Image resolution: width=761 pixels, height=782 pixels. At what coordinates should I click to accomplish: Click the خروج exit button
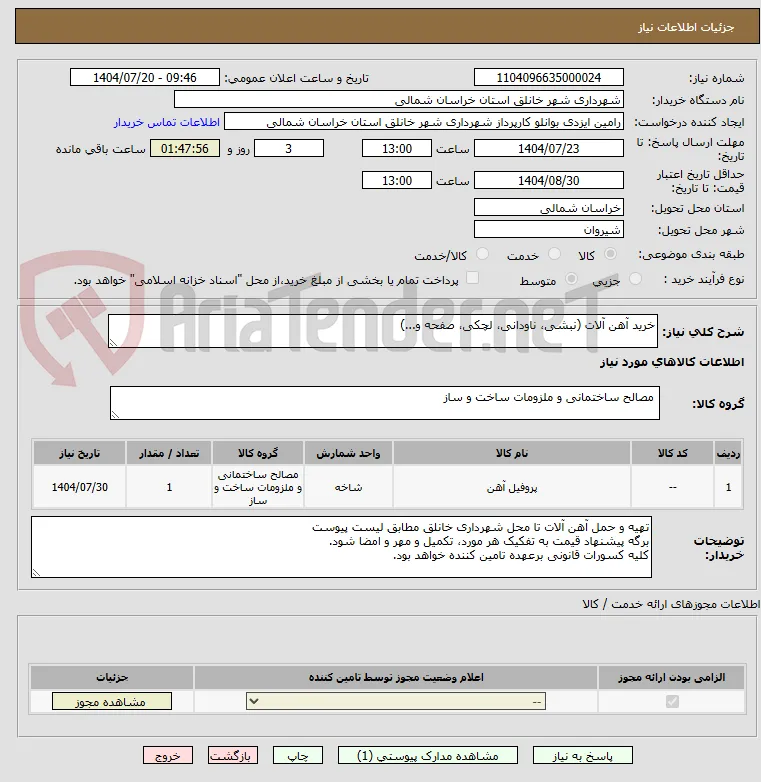(168, 756)
